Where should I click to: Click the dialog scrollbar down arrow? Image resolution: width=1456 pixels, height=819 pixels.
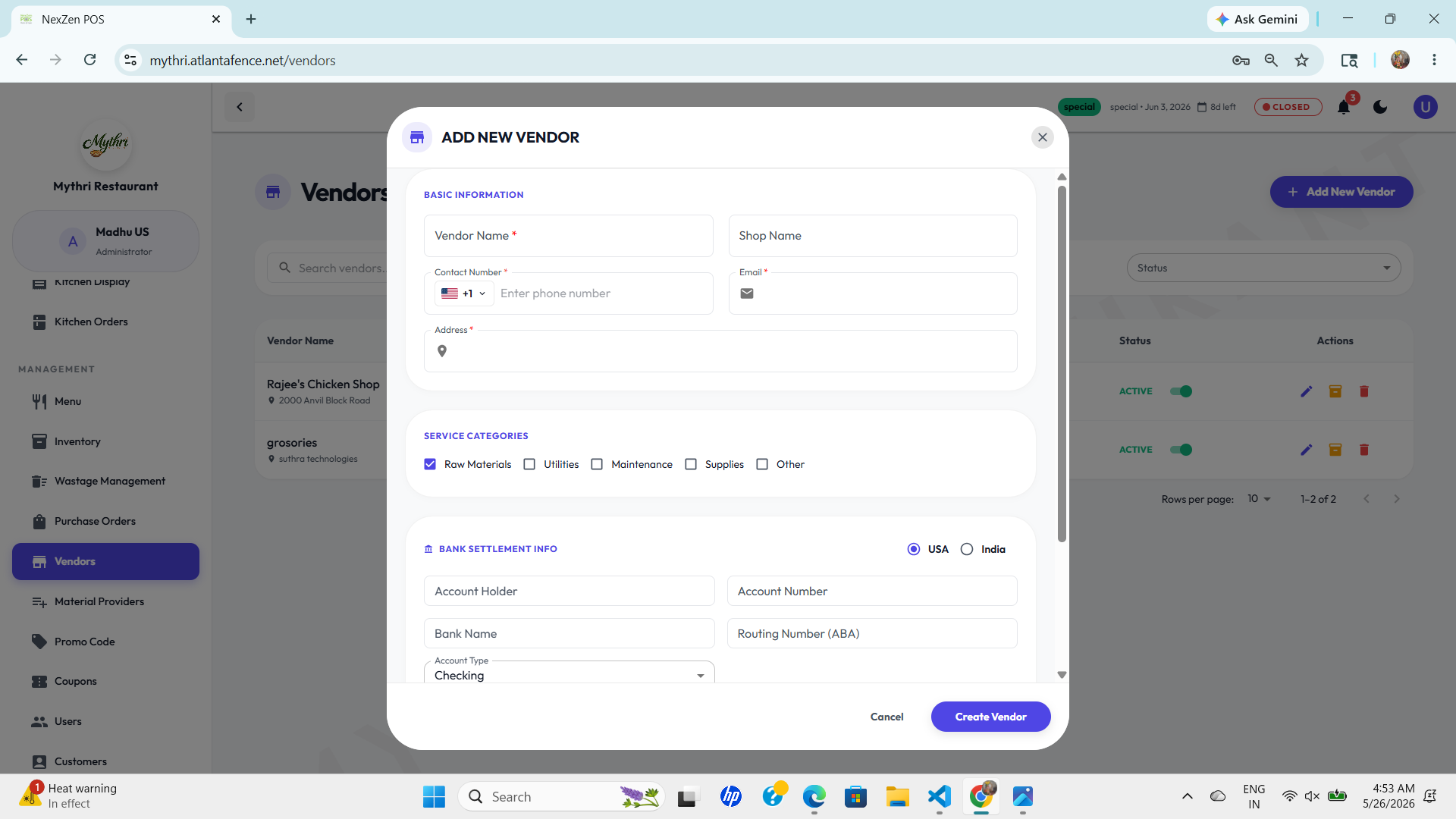(x=1062, y=675)
